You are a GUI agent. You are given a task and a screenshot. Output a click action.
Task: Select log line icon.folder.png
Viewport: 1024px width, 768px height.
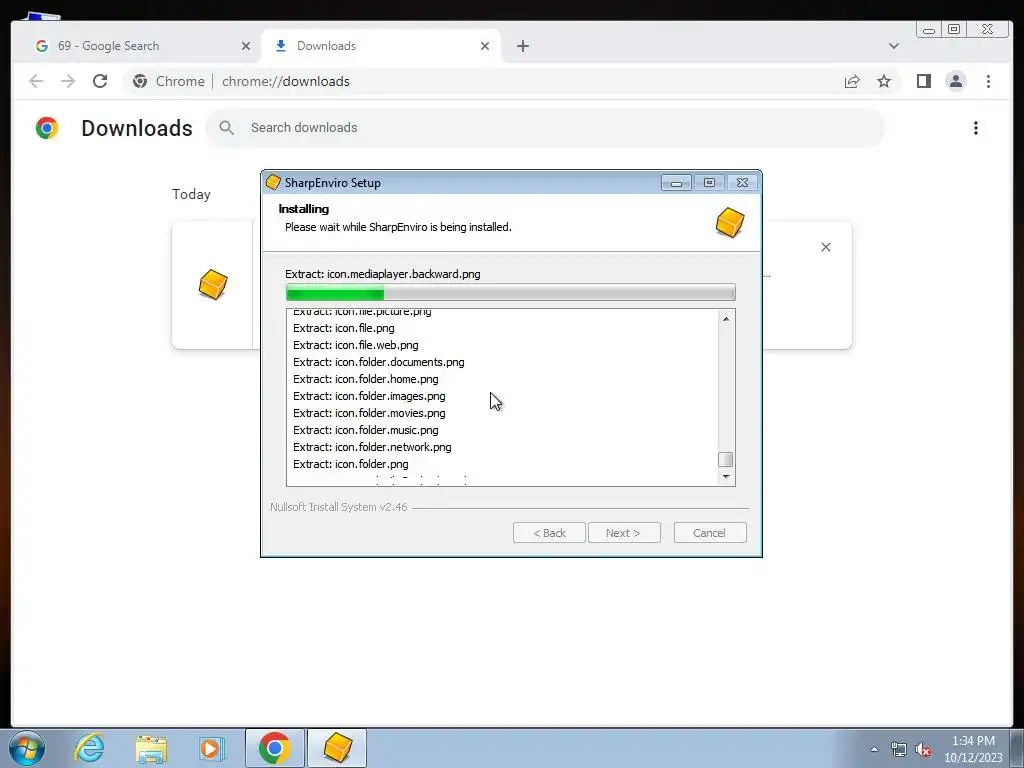tap(351, 464)
